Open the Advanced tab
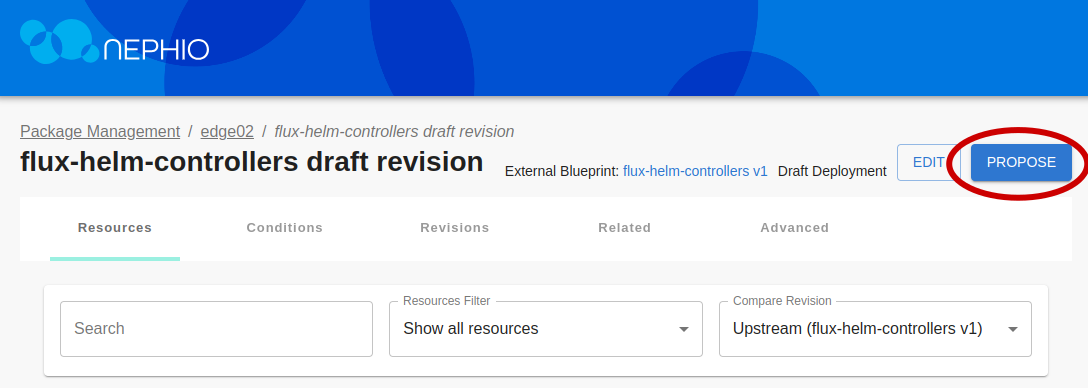The height and width of the screenshot is (388, 1088). pos(794,228)
